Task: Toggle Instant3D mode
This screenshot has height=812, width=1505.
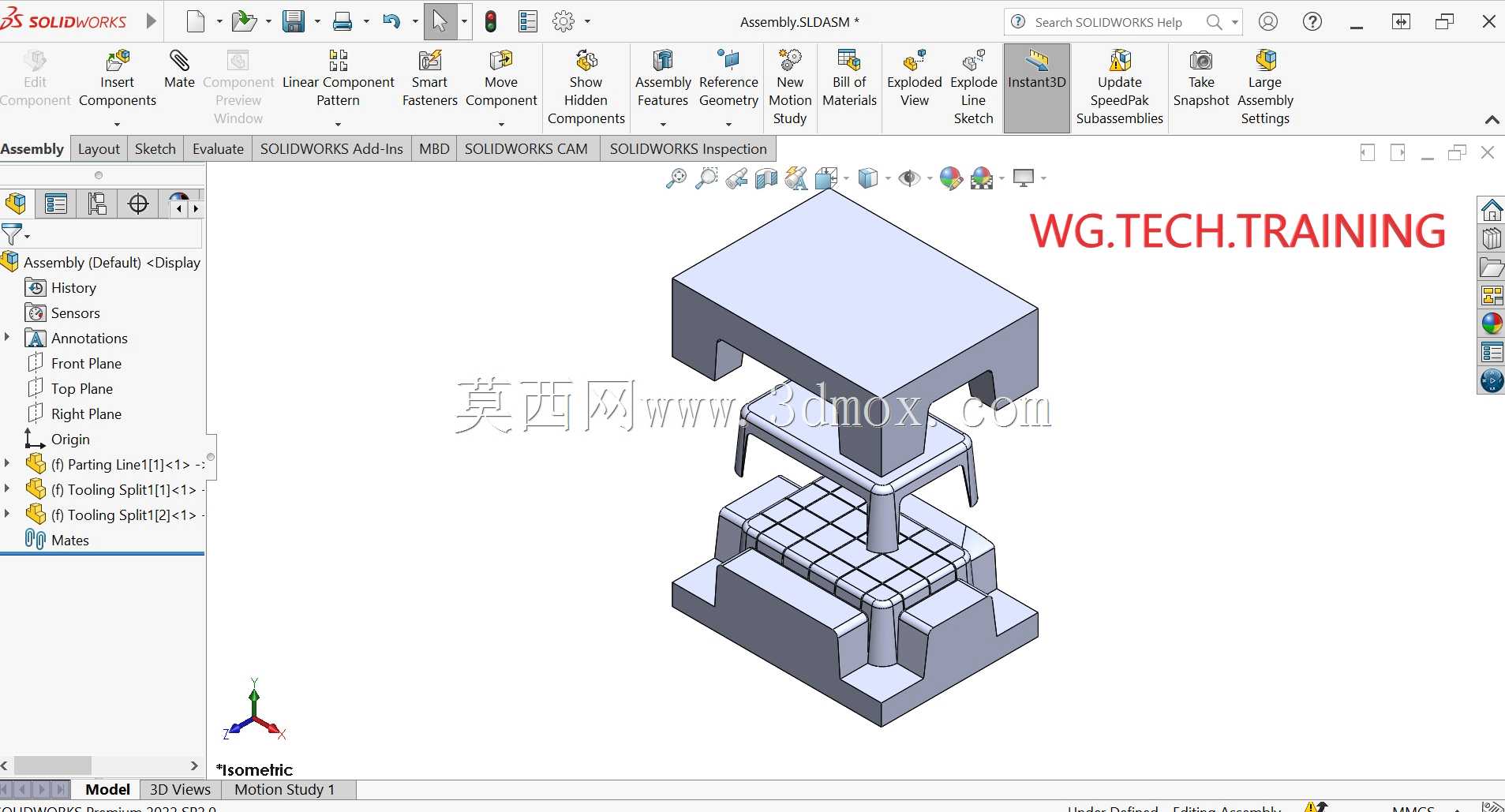Action: coord(1036,88)
